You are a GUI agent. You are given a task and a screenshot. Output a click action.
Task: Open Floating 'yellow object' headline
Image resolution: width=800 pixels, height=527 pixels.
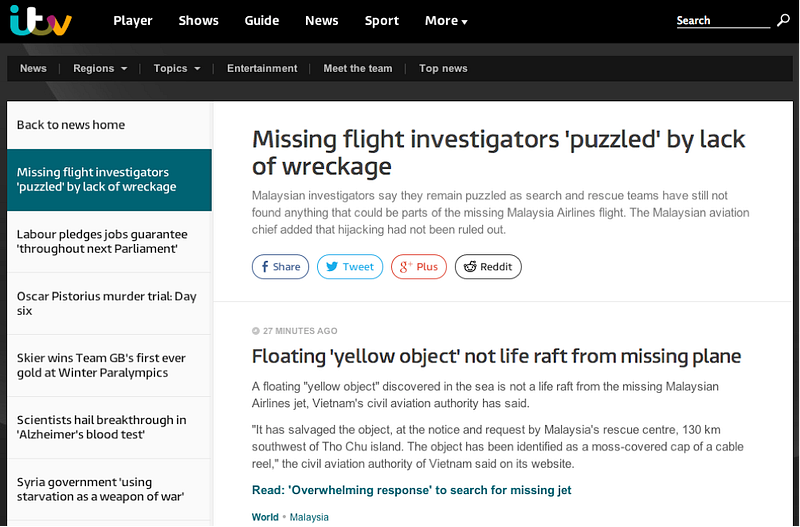click(496, 356)
